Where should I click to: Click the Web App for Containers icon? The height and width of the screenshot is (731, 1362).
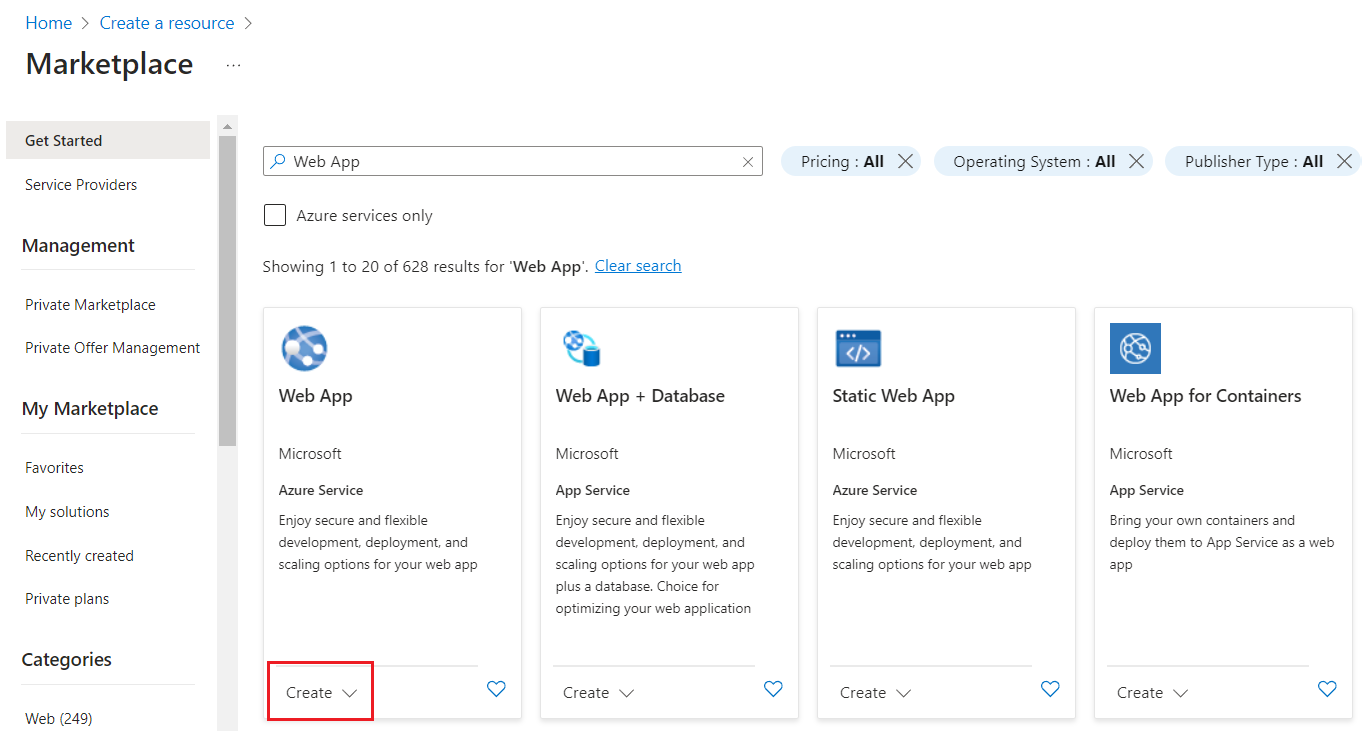1135,348
